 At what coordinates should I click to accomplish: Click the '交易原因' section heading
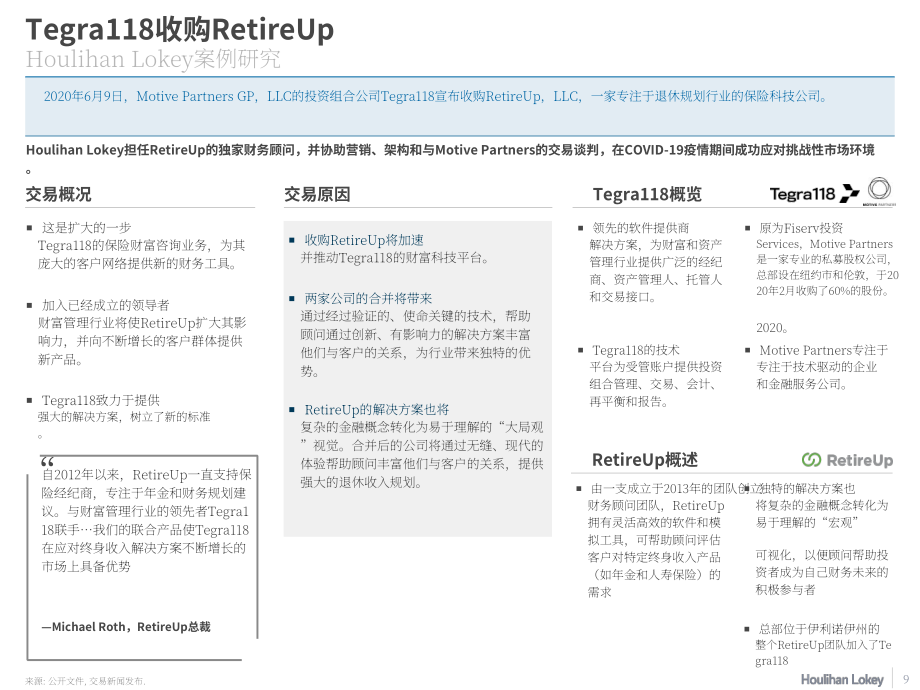click(x=317, y=194)
